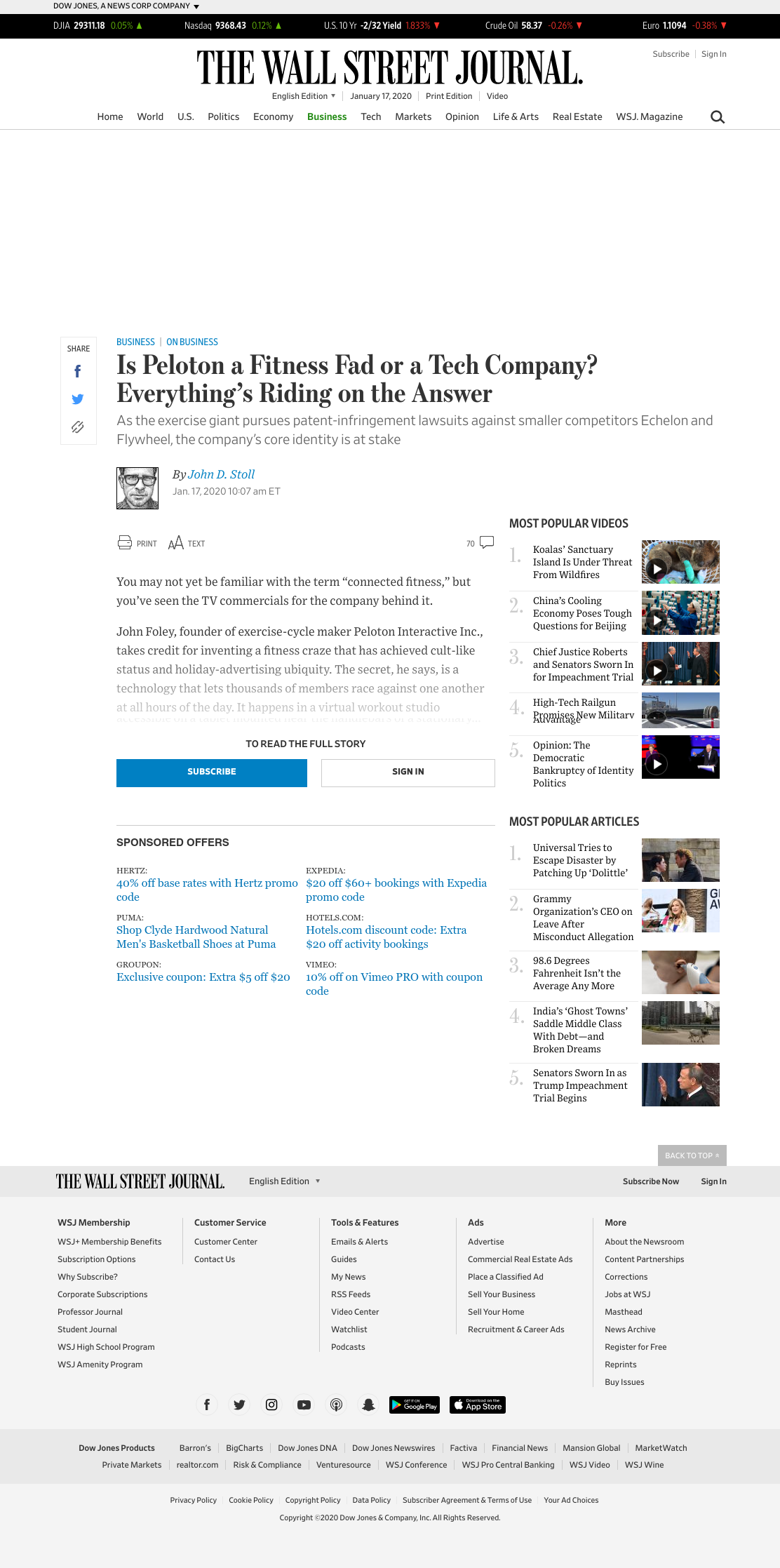Open Vimeo PRO coupon offer

[x=394, y=984]
